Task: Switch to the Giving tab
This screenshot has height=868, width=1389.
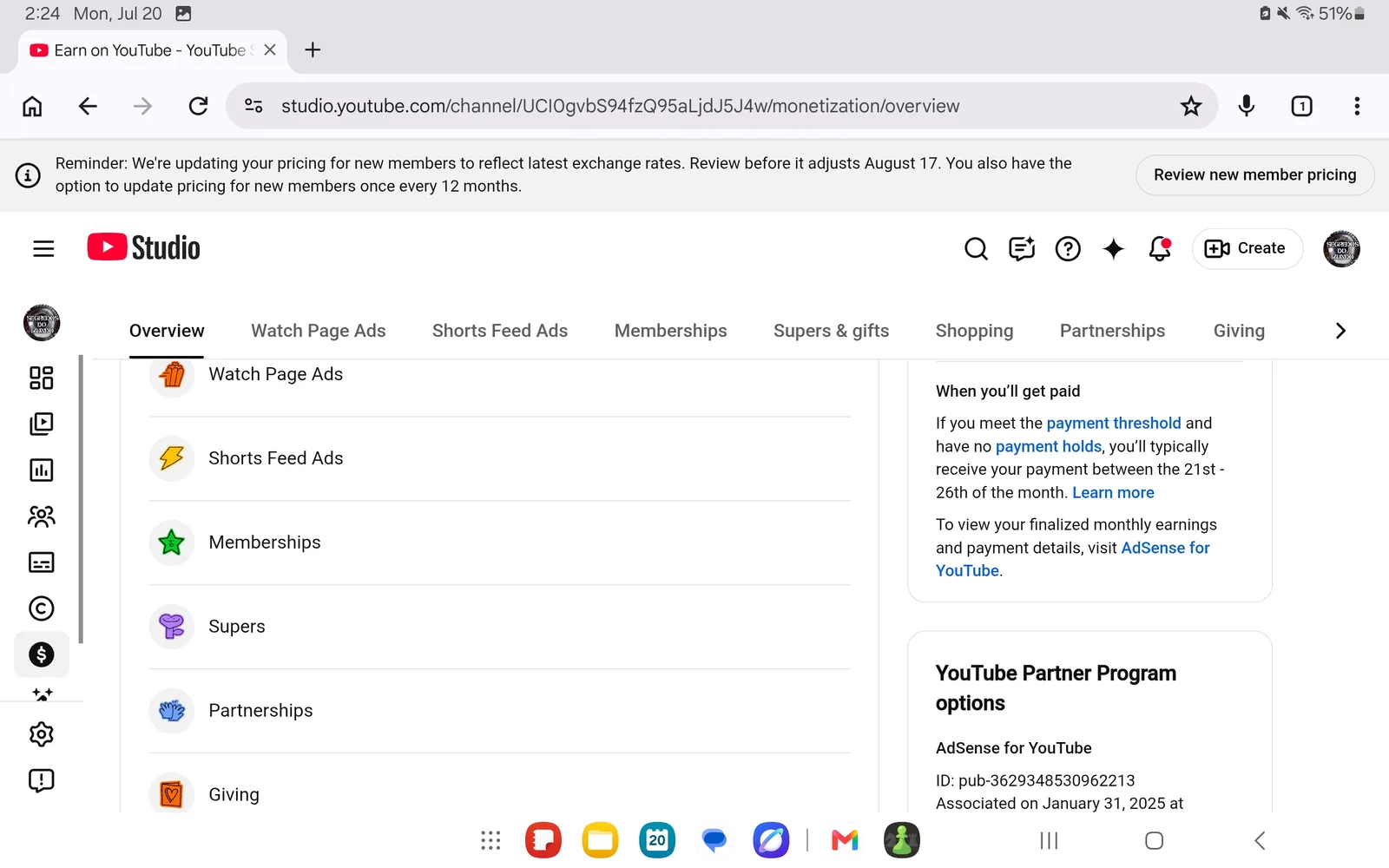Action: (1239, 331)
